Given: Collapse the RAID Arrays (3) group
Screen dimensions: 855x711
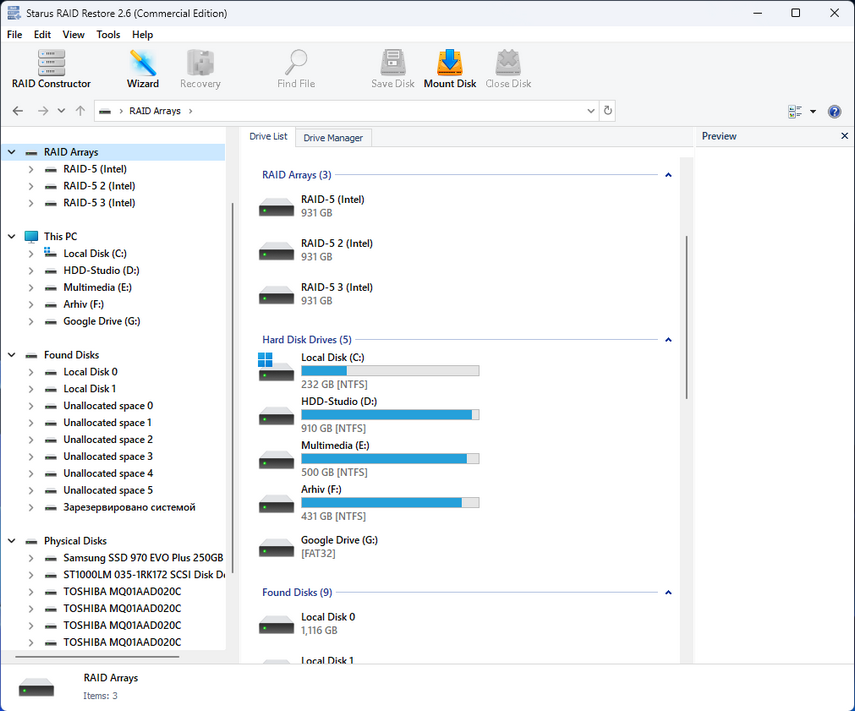Looking at the screenshot, I should point(668,175).
